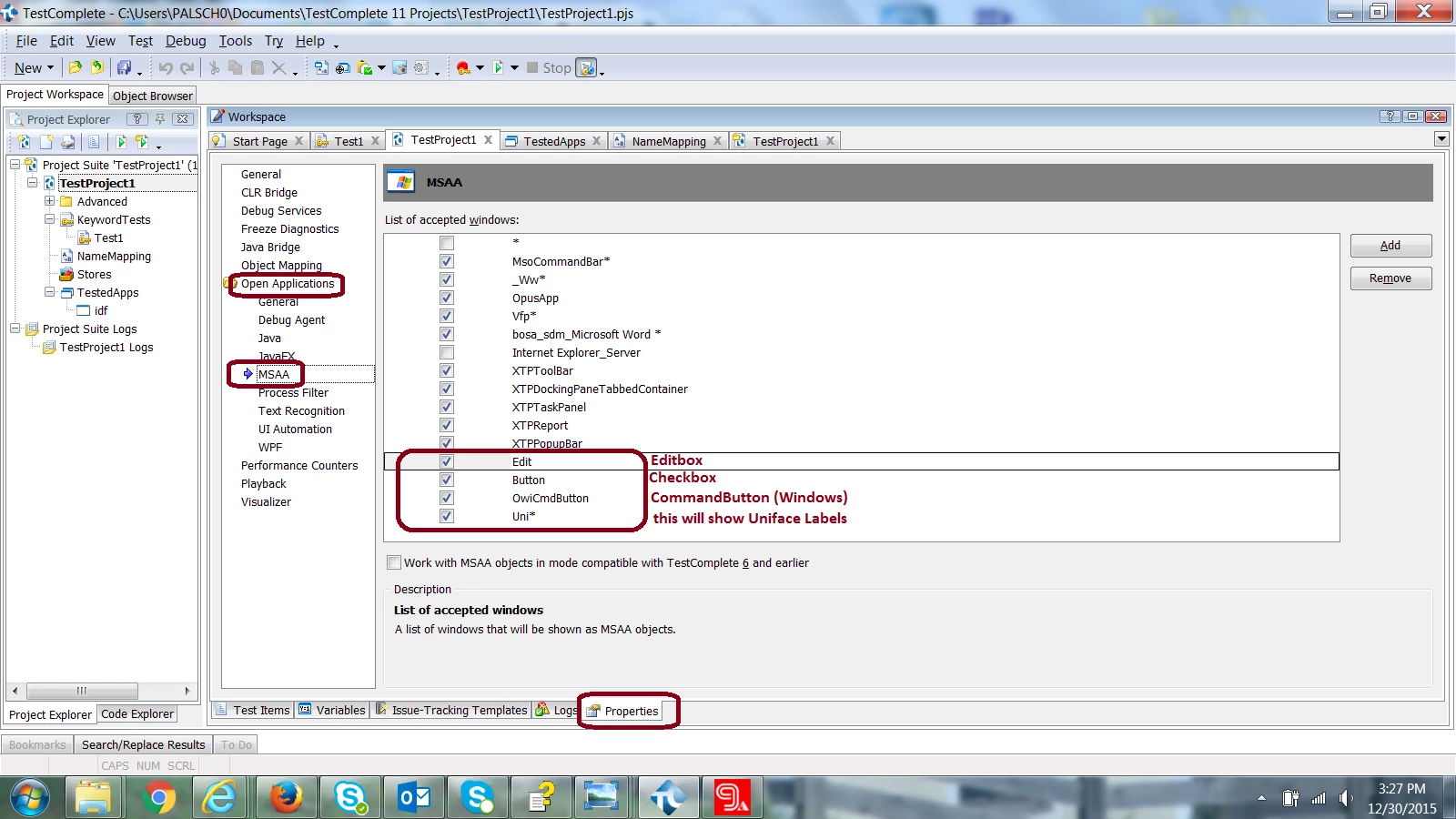Check the Internet Explorer_Server checkbox

pyautogui.click(x=447, y=352)
